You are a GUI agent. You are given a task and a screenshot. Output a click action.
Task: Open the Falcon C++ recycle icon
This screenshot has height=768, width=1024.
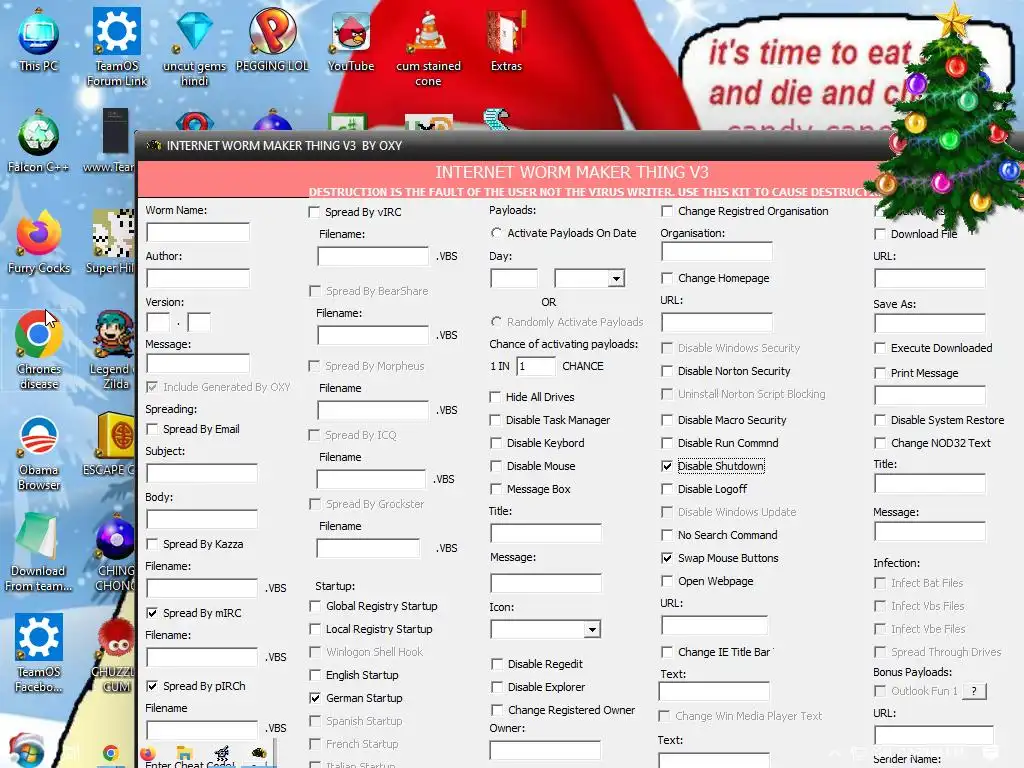[38, 141]
